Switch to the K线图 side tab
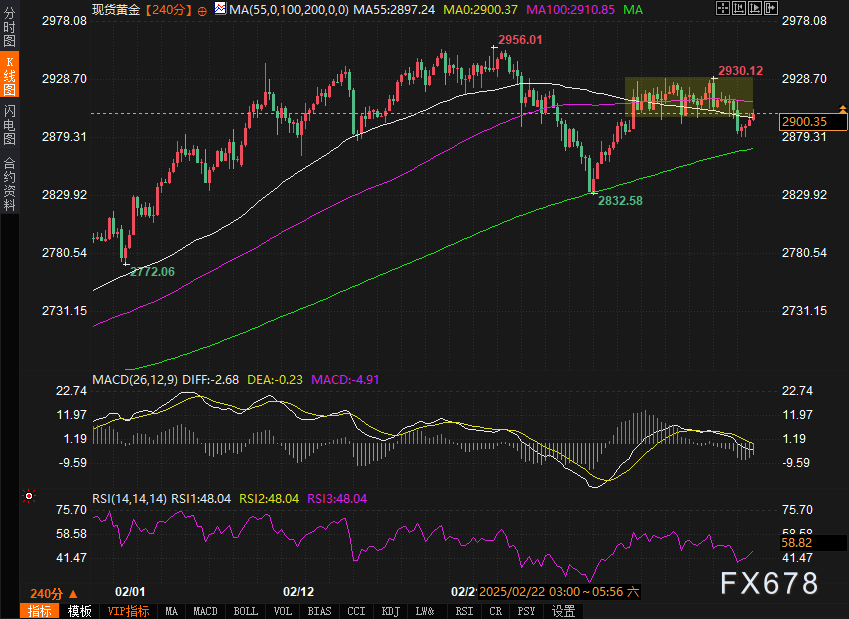Screen dimensions: 849x619 tap(9, 75)
